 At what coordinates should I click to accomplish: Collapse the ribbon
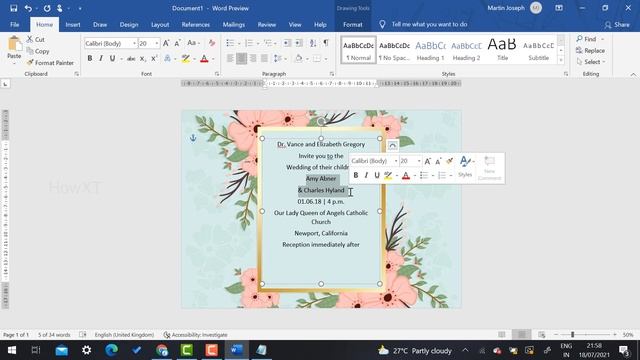(633, 74)
